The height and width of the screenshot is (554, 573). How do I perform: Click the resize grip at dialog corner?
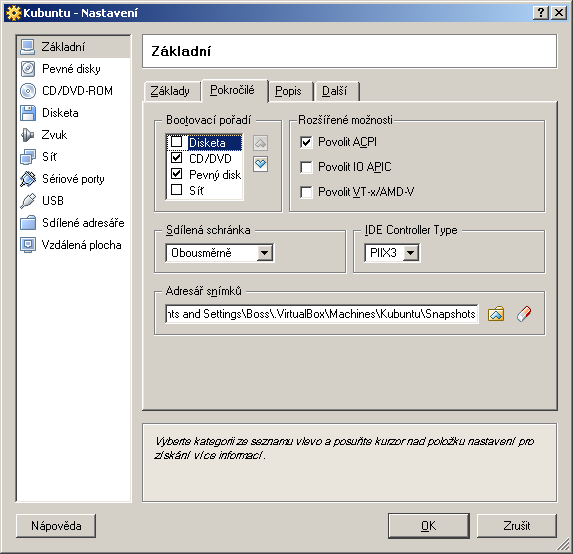pos(563,544)
